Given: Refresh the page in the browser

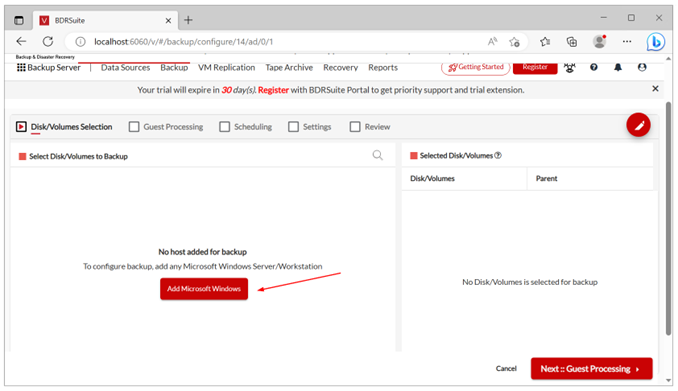Looking at the screenshot, I should (x=48, y=42).
